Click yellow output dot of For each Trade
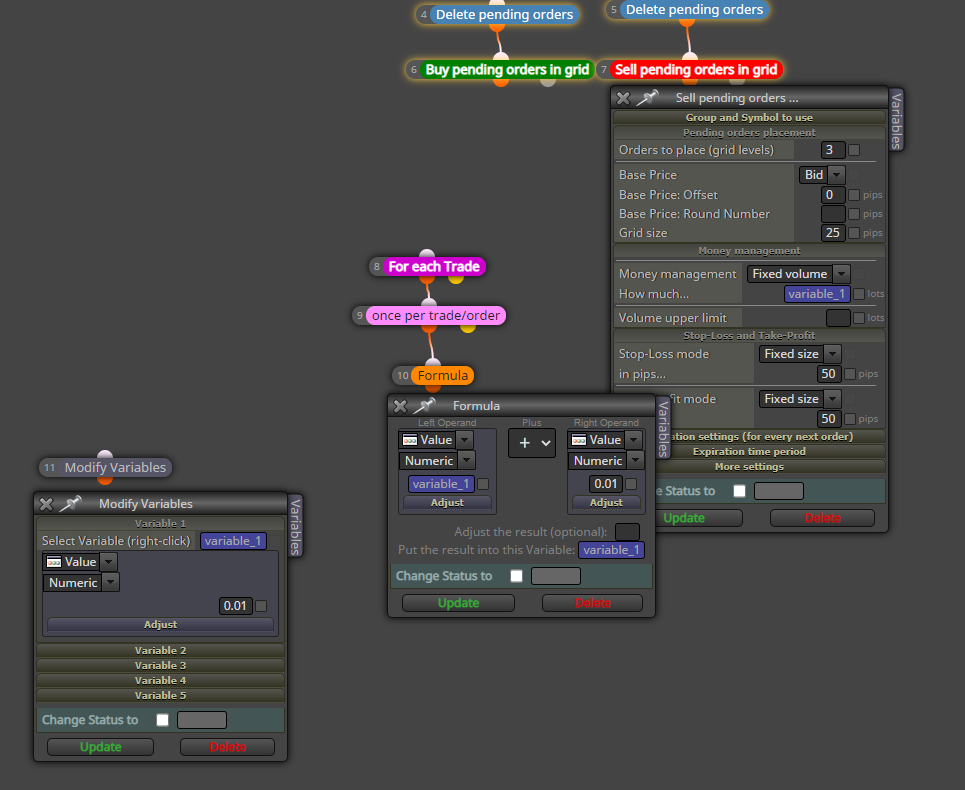Screen dimensions: 965x790 [x=456, y=278]
